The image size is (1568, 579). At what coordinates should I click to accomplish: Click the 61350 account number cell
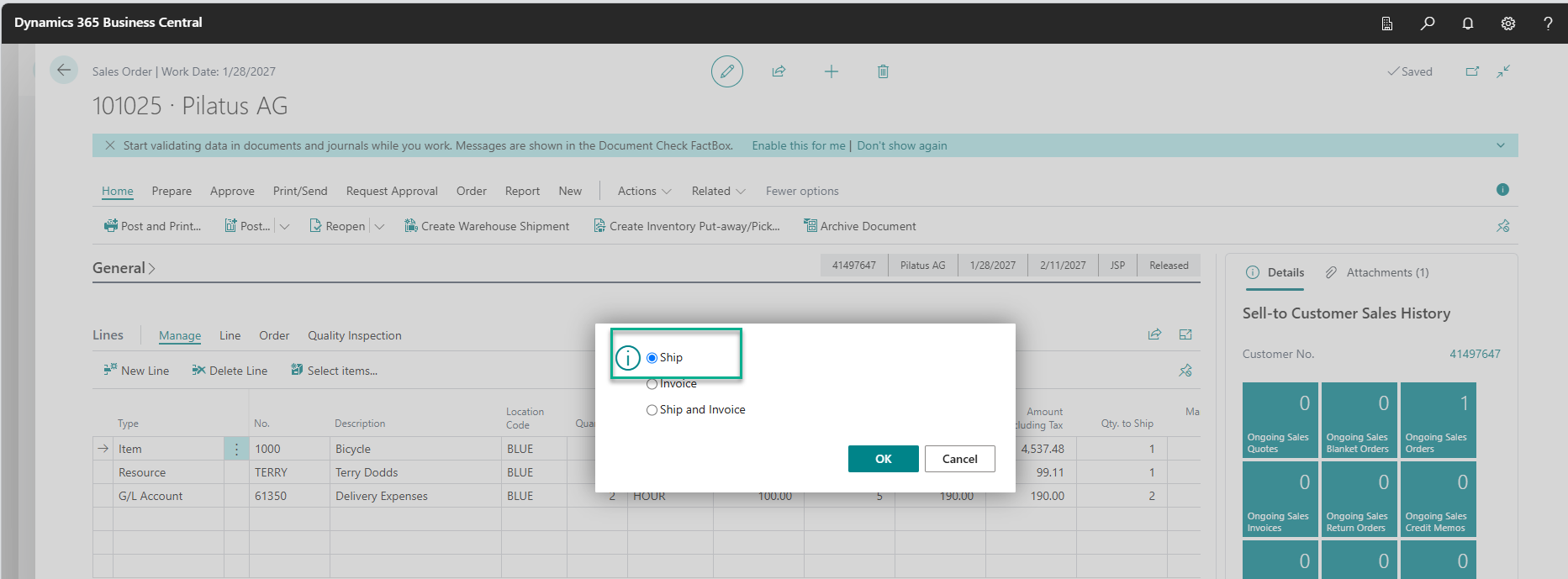pyautogui.click(x=289, y=496)
